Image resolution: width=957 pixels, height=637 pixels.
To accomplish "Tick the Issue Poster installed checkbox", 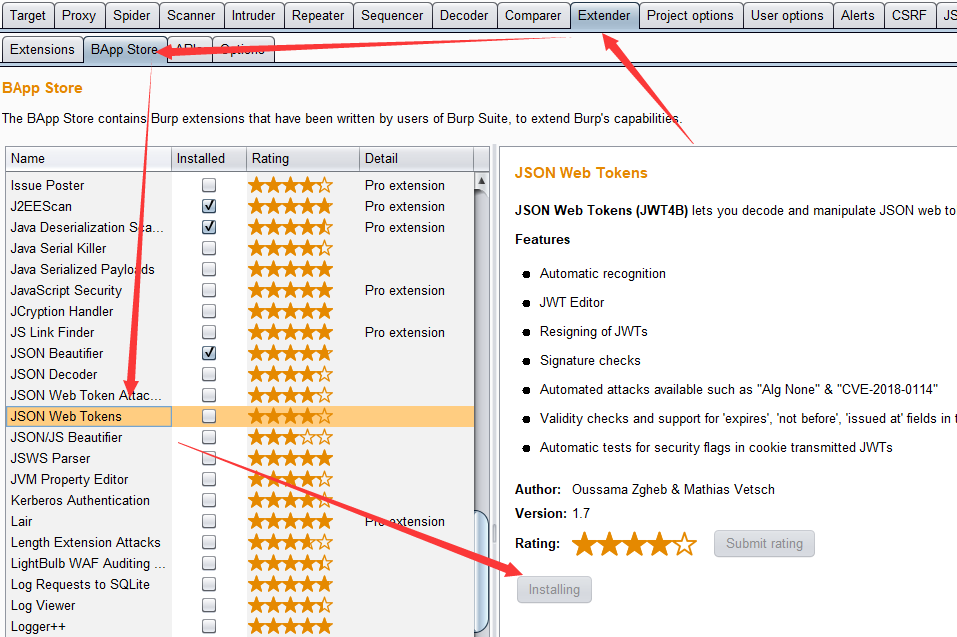I will pos(209,185).
